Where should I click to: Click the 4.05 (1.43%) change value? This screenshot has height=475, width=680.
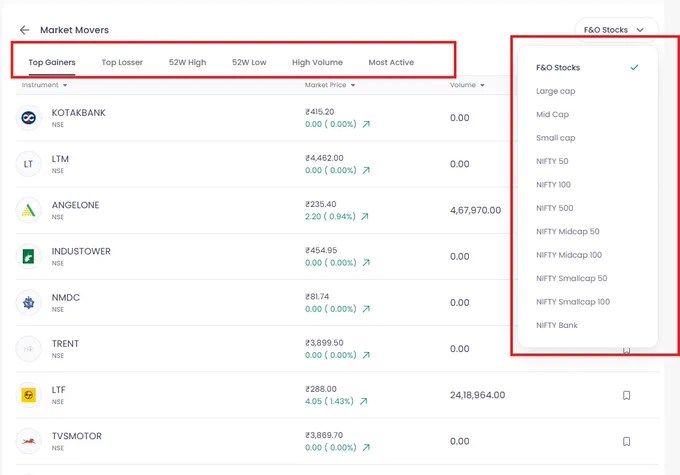(329, 401)
